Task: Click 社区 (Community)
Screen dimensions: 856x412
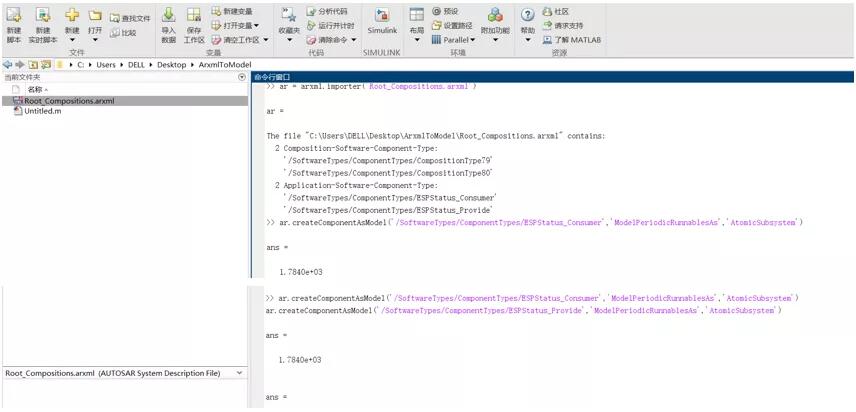Action: pos(556,11)
